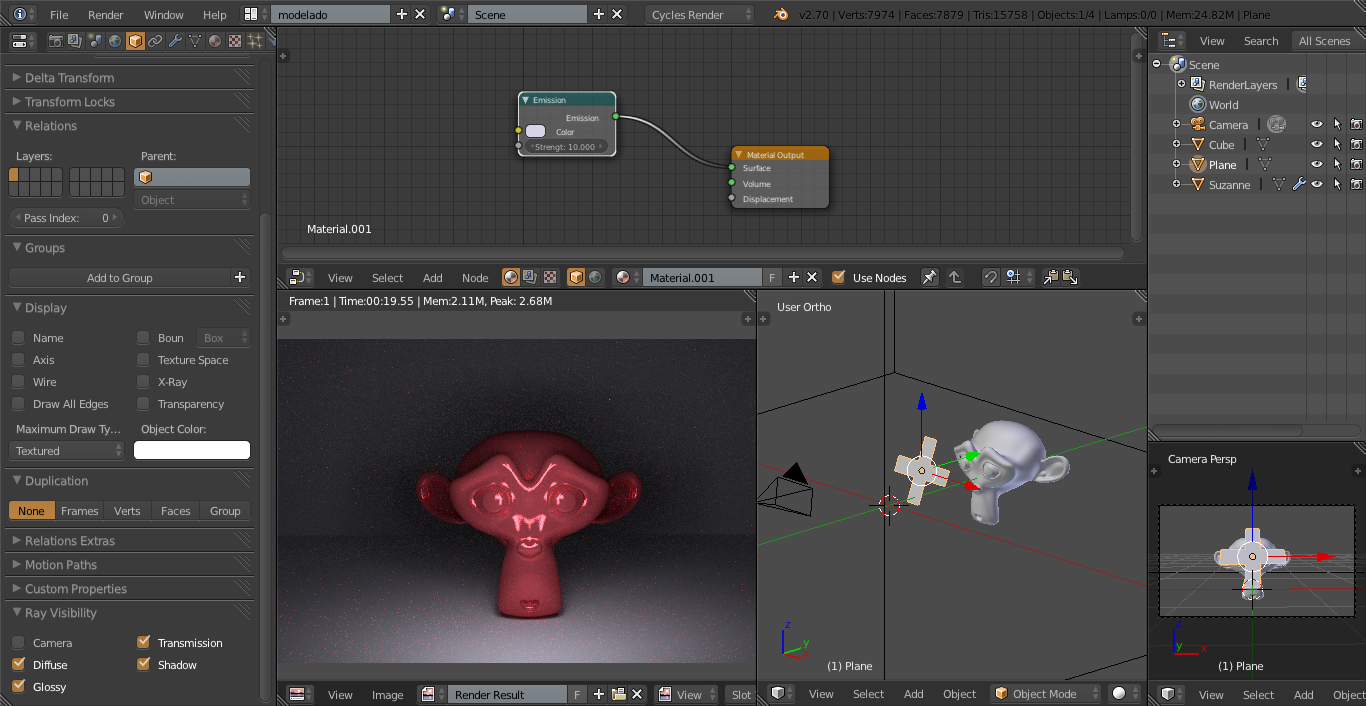This screenshot has width=1366, height=706.
Task: Open Scene properties tab
Action: point(95,41)
